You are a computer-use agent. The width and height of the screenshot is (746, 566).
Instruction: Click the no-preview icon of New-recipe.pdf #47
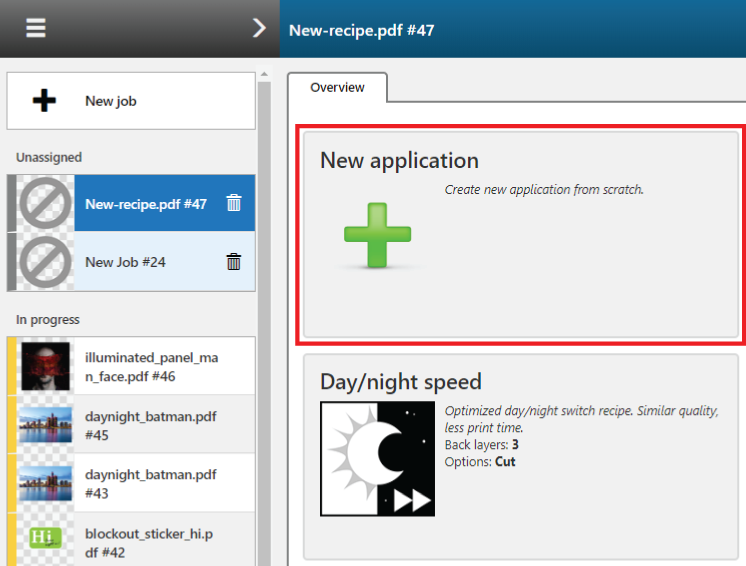tap(45, 204)
